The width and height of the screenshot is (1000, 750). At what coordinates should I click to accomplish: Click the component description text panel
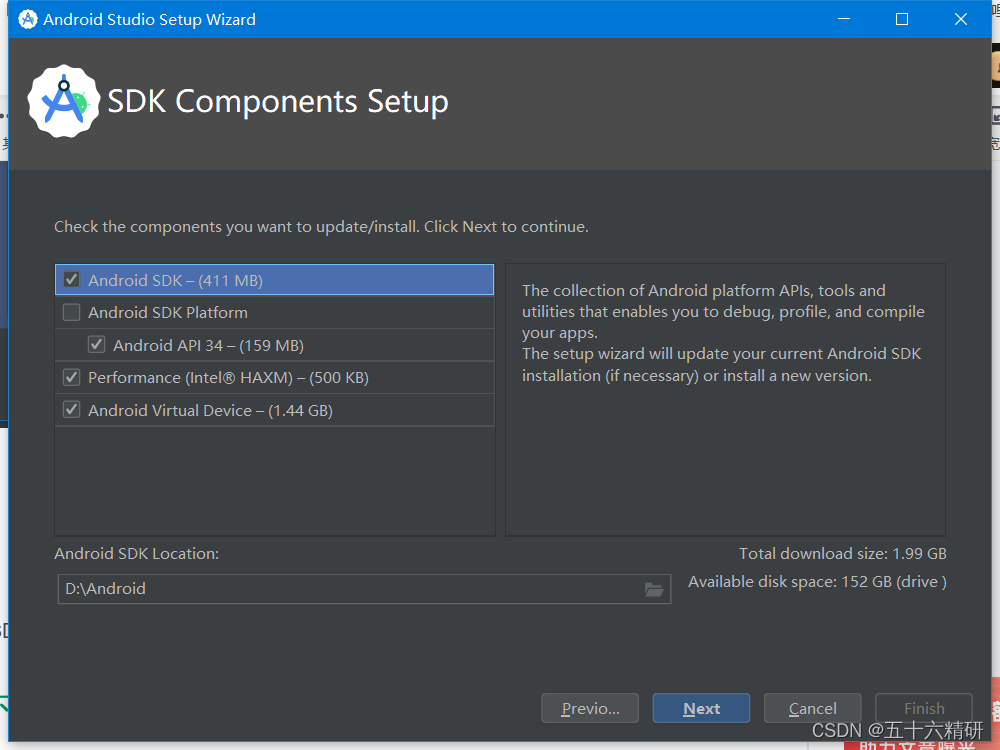coord(725,400)
